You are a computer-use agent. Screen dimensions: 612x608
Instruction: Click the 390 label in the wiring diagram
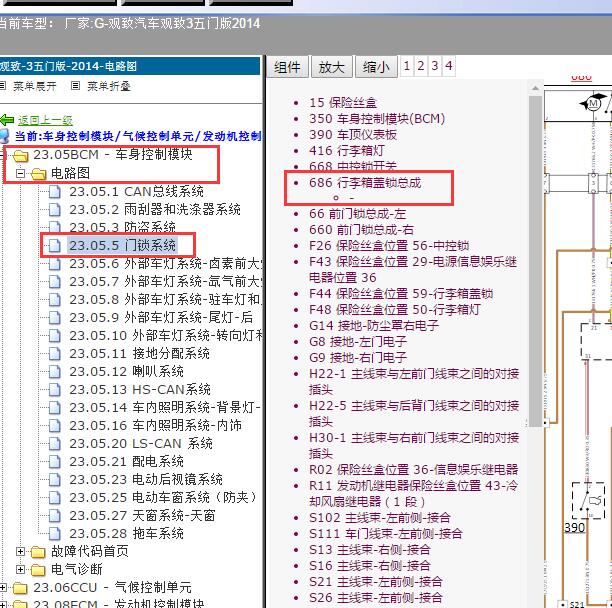tap(575, 528)
